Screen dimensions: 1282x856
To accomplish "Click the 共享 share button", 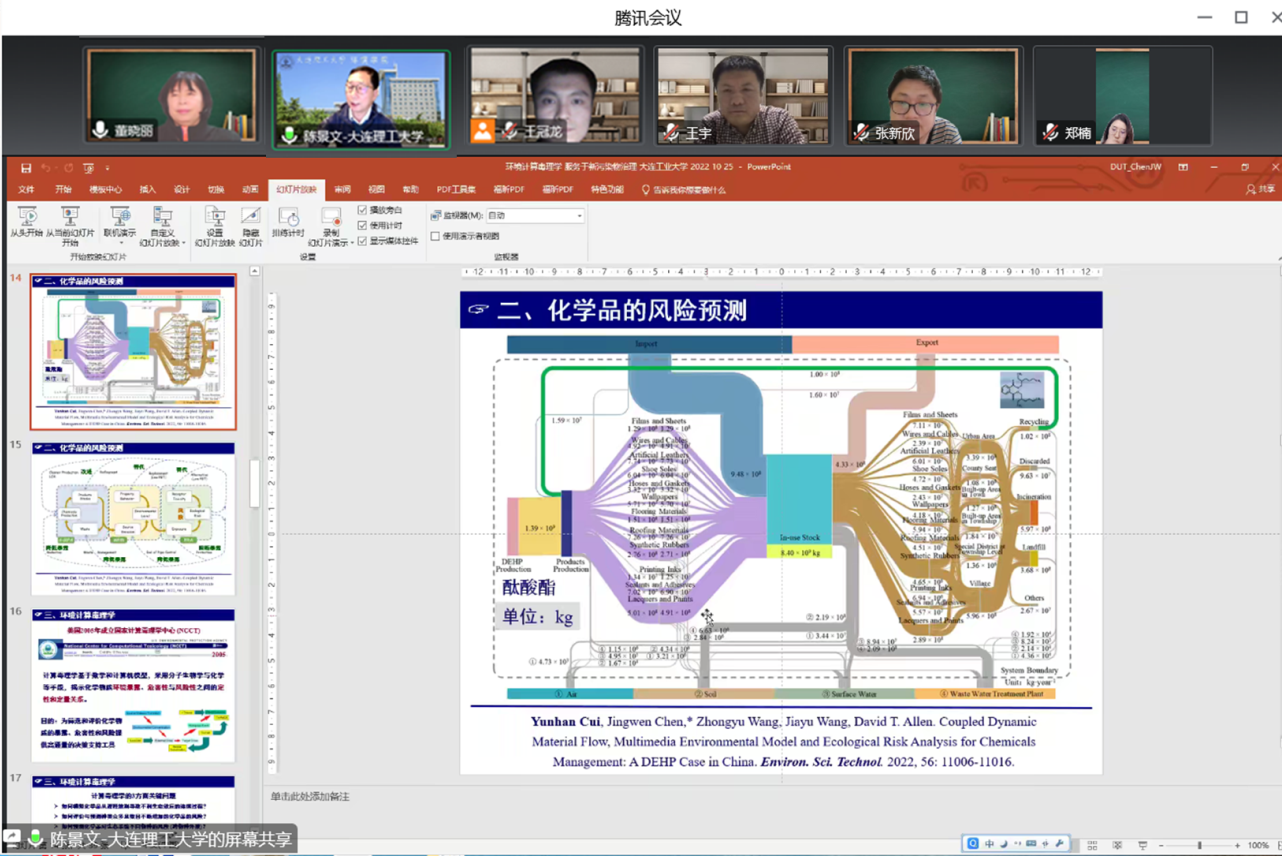I will (1260, 190).
